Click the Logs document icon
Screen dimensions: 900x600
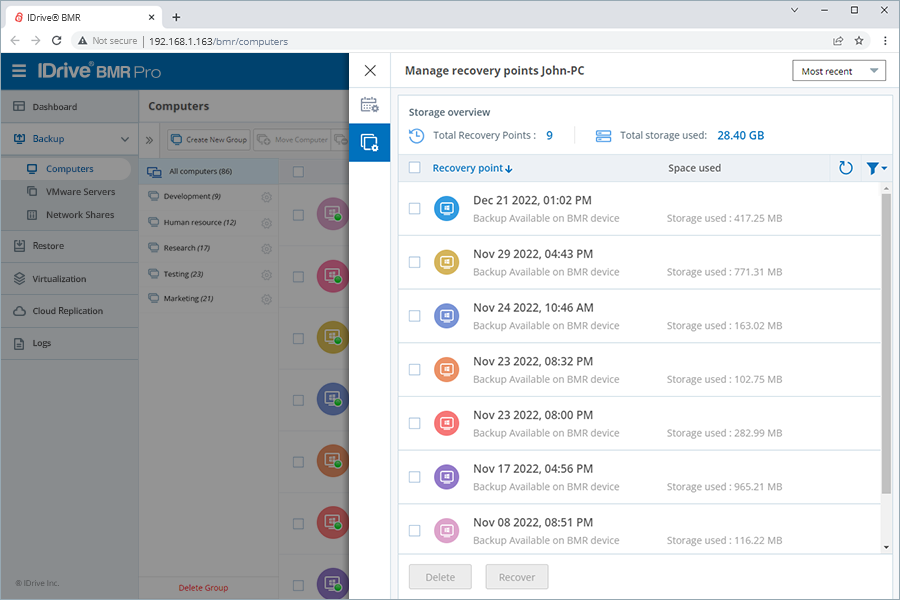click(x=19, y=343)
